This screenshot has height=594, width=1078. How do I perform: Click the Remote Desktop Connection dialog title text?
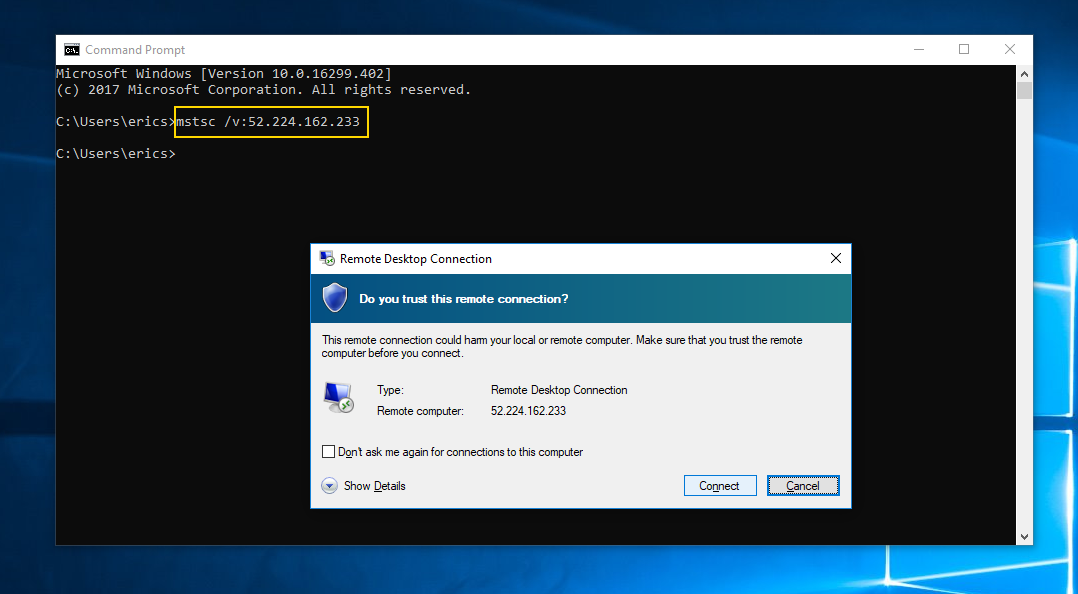click(416, 259)
